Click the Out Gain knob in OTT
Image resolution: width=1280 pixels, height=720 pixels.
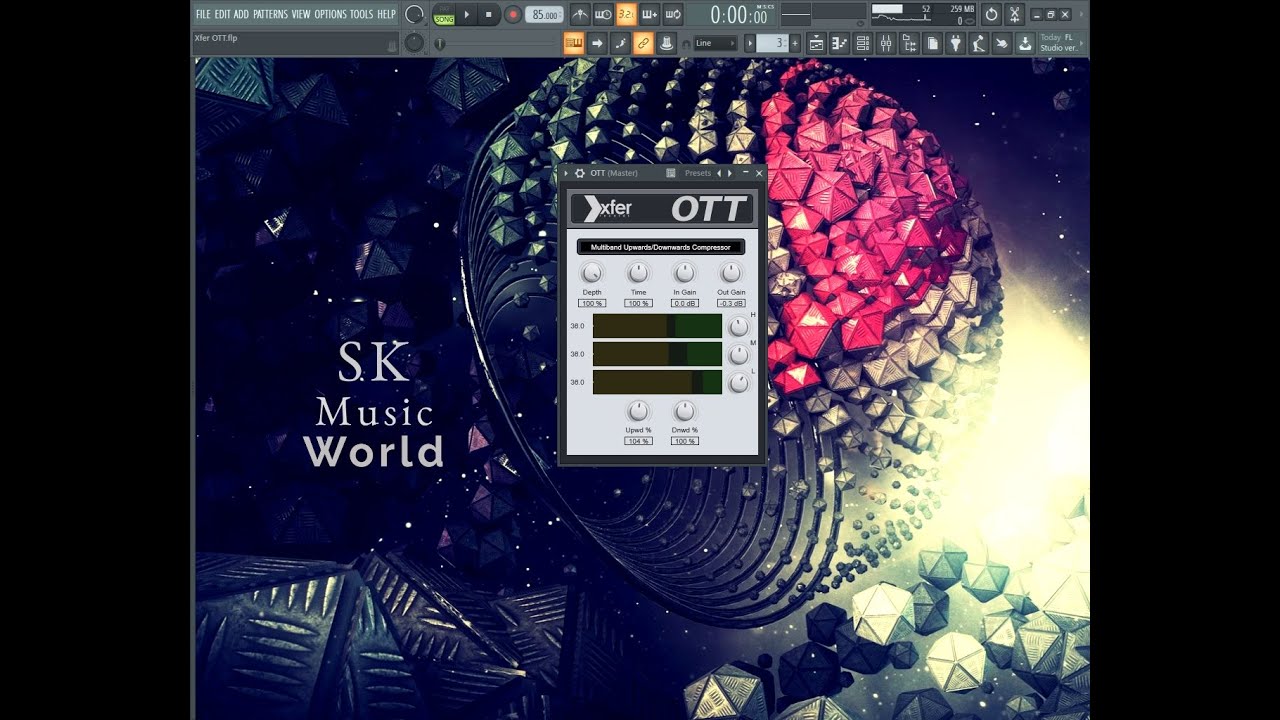[x=731, y=273]
